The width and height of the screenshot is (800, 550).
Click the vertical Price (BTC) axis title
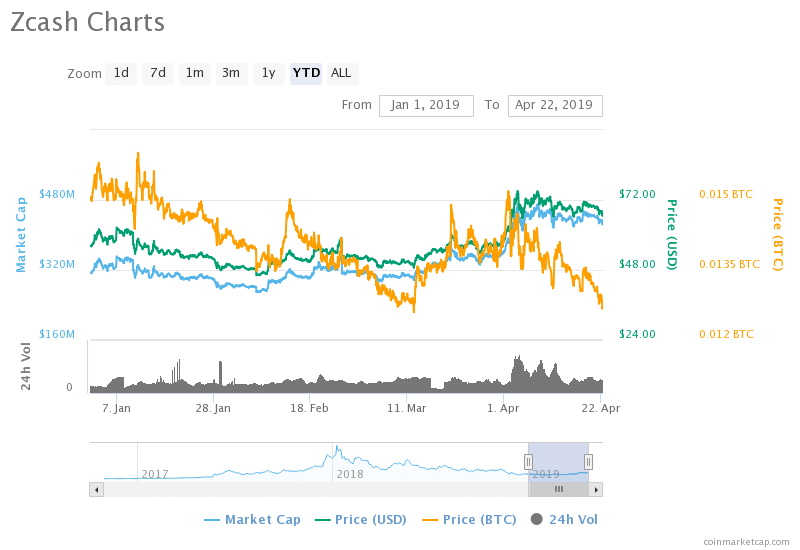(x=777, y=235)
